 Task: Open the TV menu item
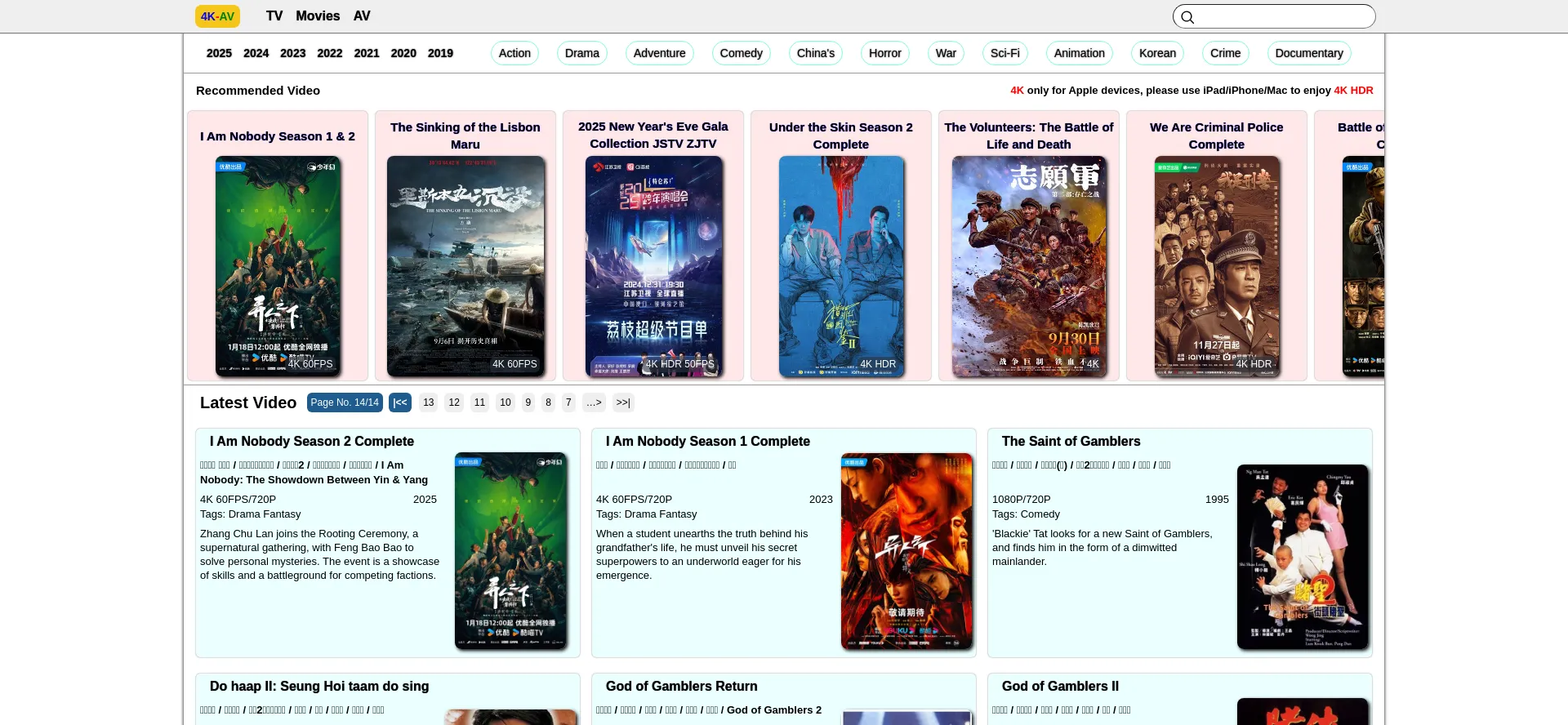pyautogui.click(x=274, y=16)
